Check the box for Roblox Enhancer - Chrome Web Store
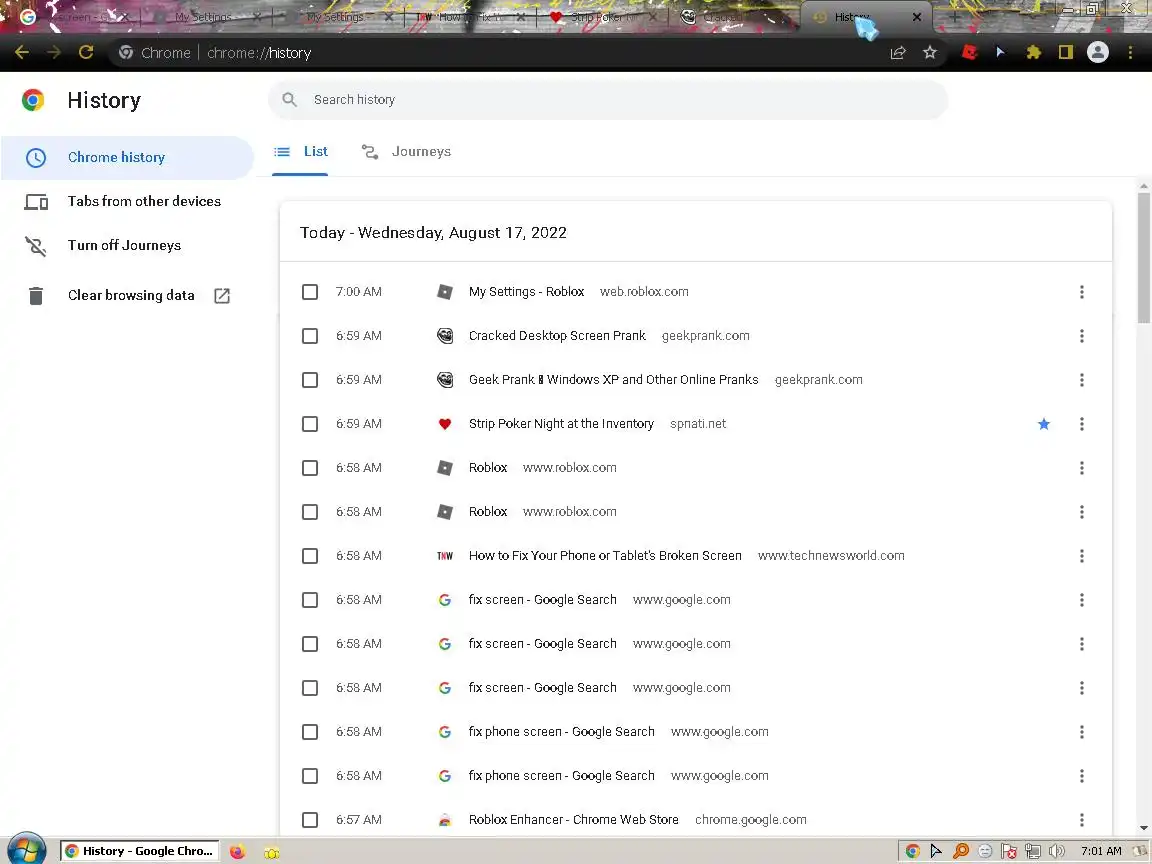This screenshot has height=864, width=1152. coord(310,820)
